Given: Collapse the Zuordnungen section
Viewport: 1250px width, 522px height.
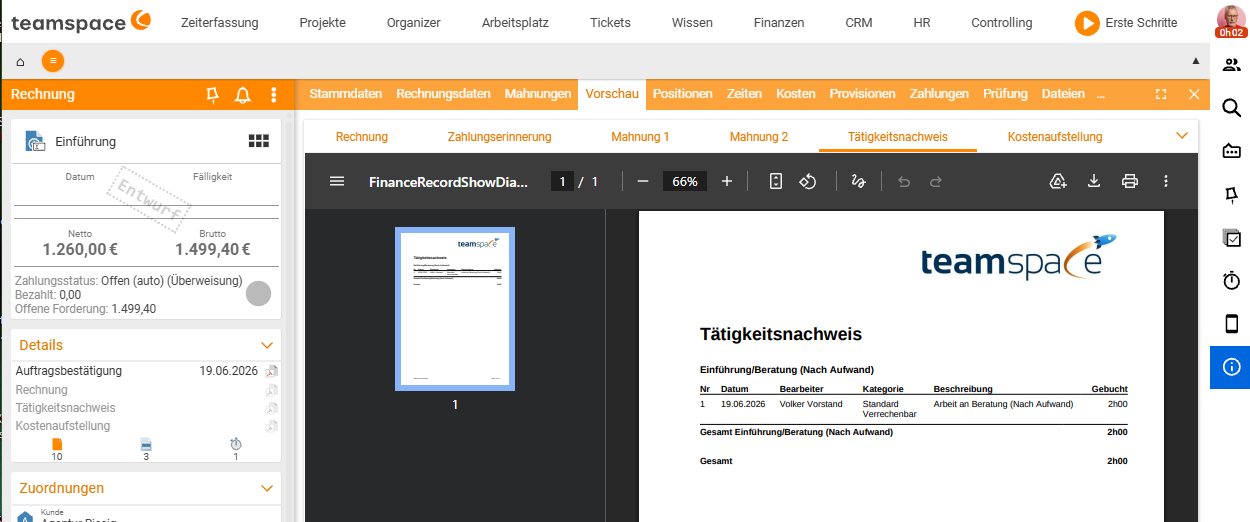Looking at the screenshot, I should pos(267,488).
